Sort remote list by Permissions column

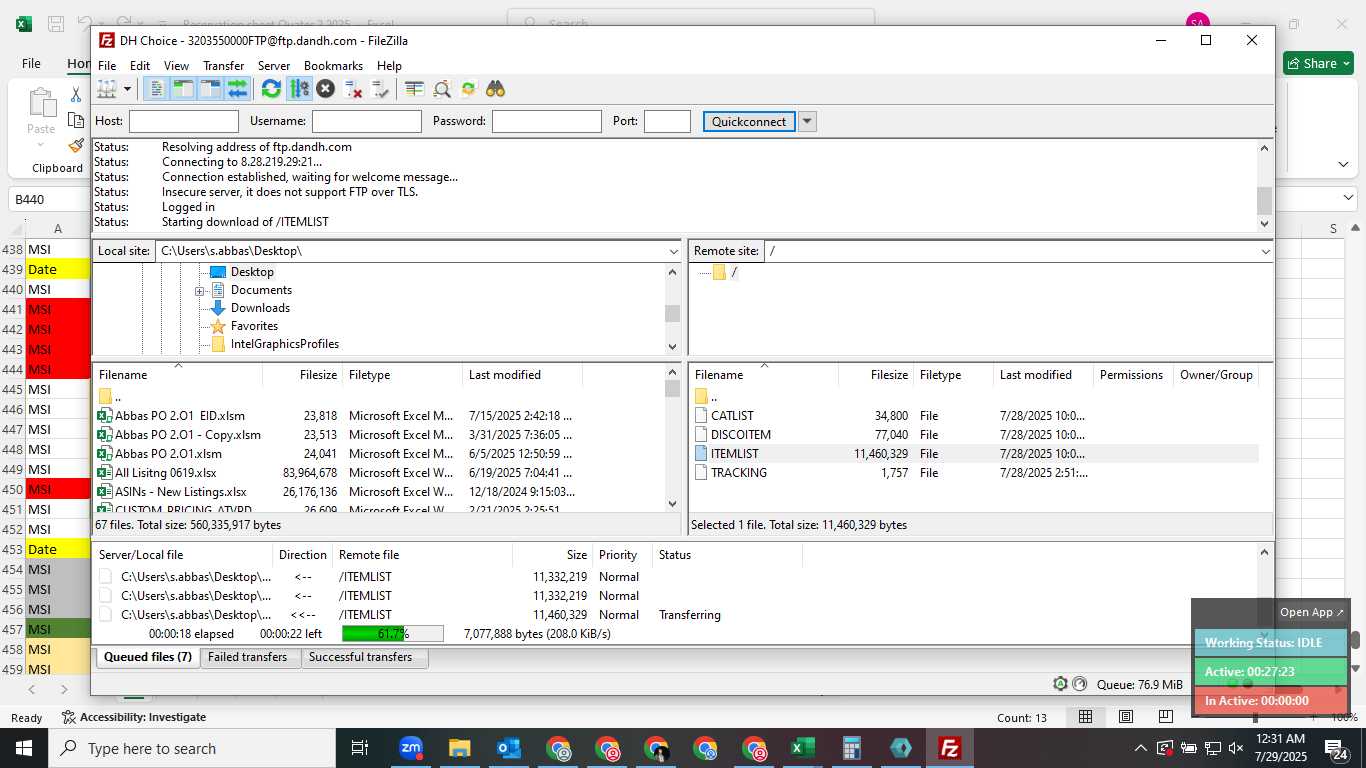pyautogui.click(x=1132, y=375)
